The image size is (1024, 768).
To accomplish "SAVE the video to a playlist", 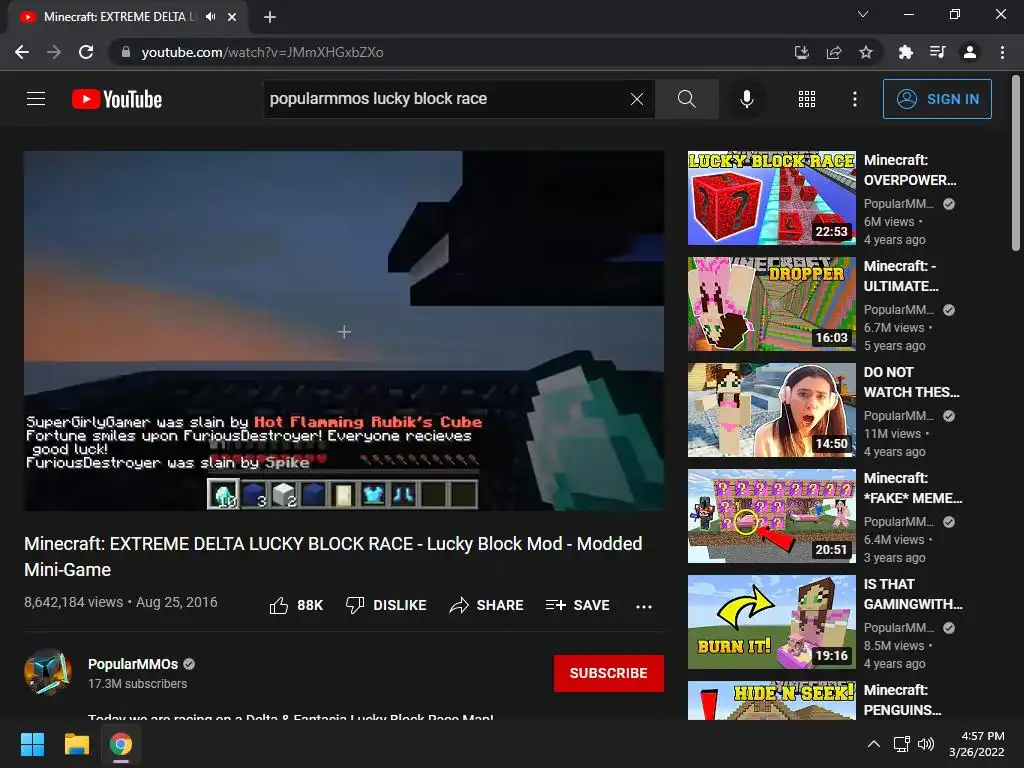I will [x=577, y=605].
